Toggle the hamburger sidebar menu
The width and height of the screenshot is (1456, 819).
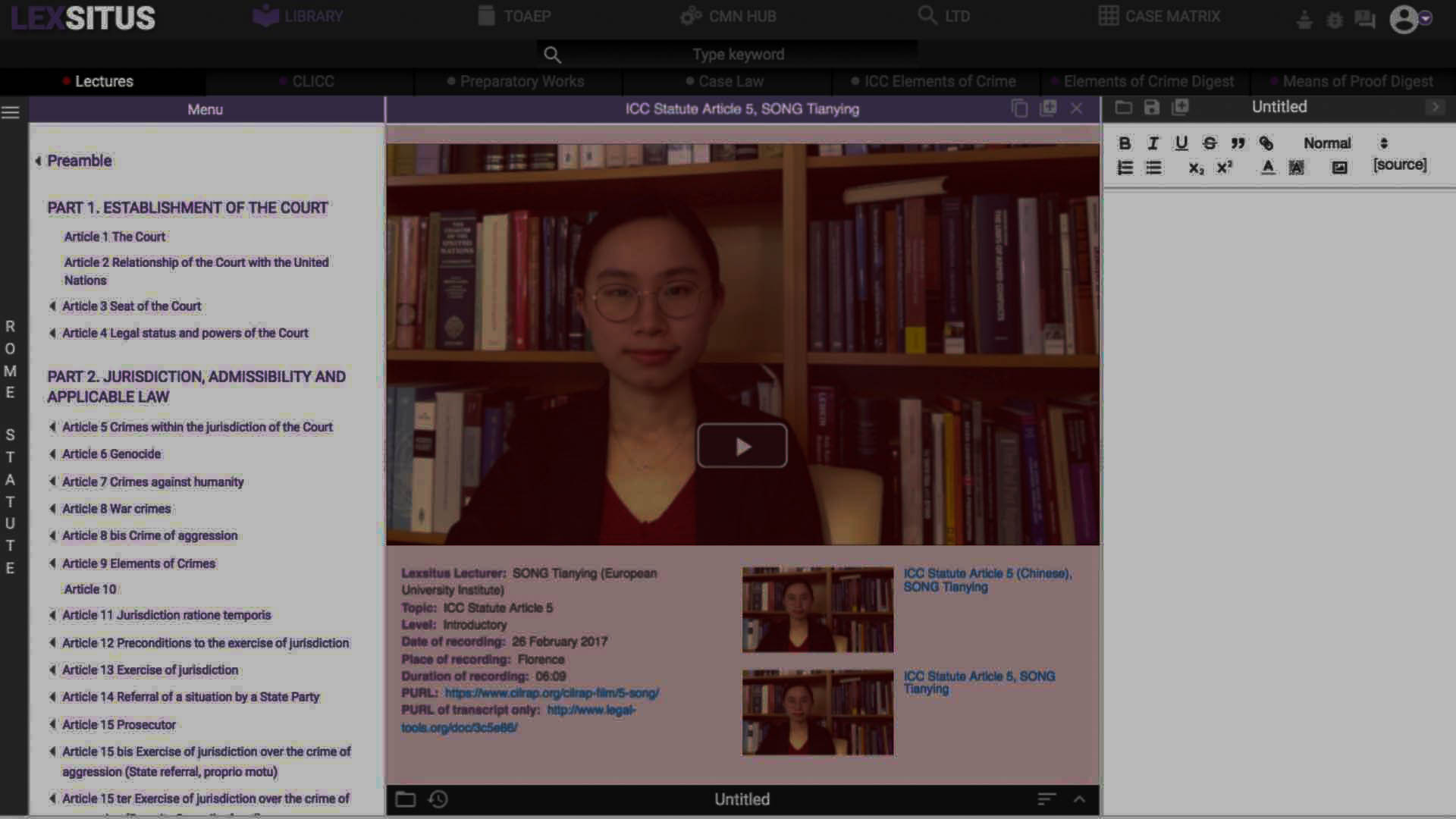click(11, 112)
